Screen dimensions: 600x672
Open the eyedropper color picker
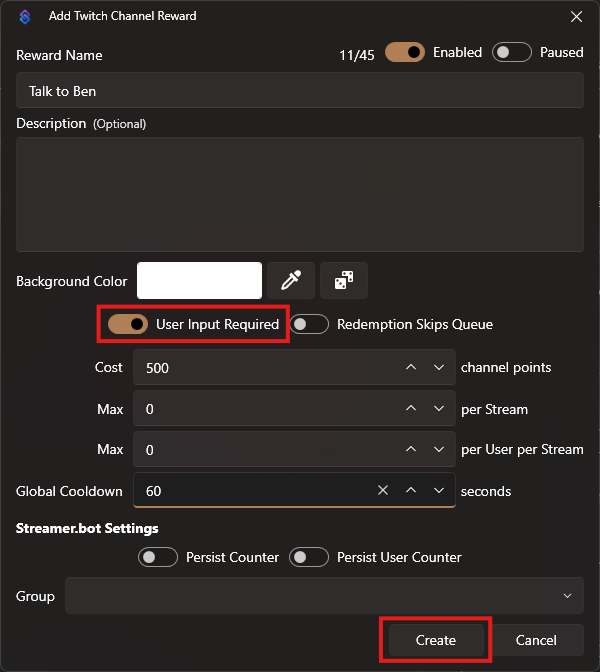click(x=291, y=280)
